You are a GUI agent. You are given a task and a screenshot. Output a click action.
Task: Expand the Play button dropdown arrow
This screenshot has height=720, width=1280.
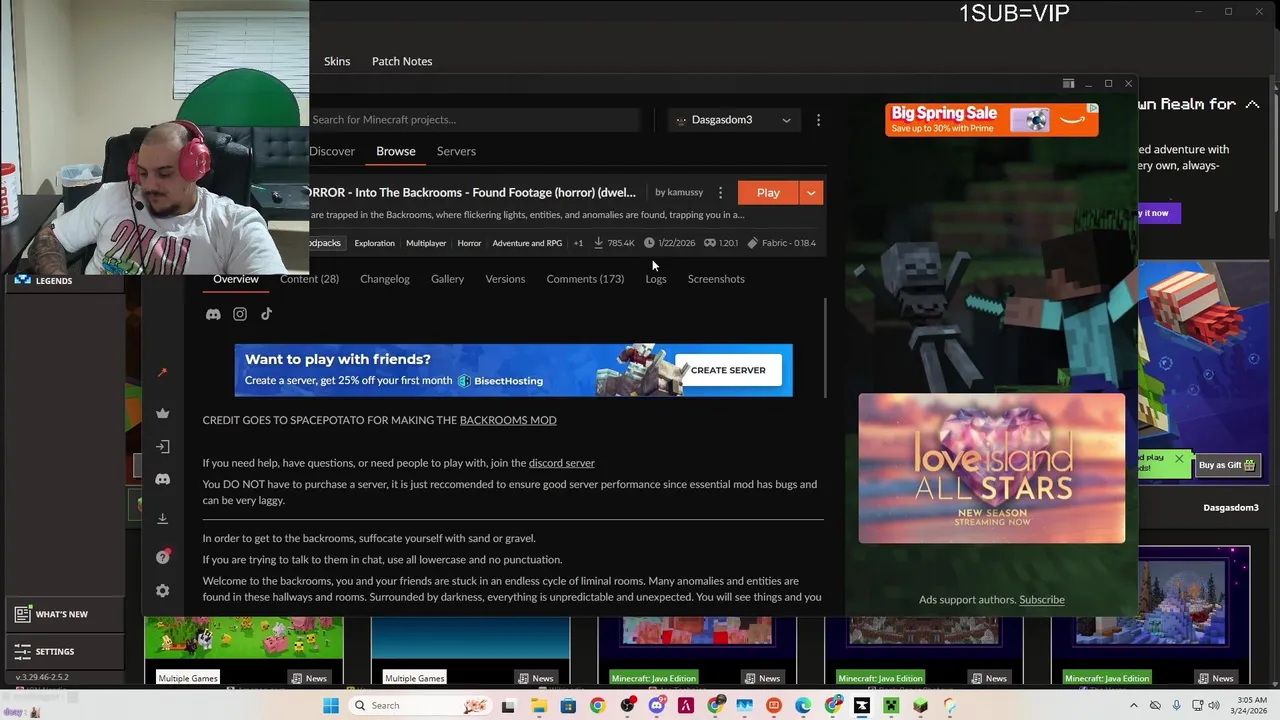click(x=811, y=193)
